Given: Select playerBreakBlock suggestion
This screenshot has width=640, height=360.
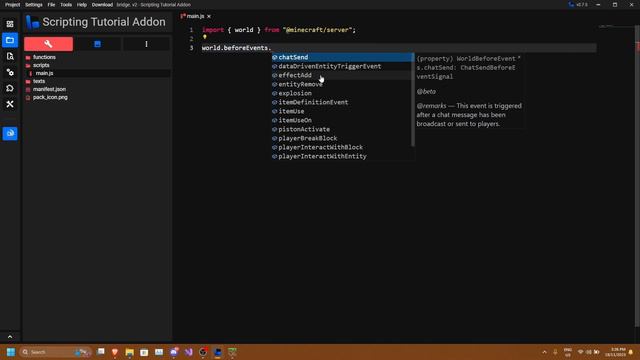Looking at the screenshot, I should (342, 138).
